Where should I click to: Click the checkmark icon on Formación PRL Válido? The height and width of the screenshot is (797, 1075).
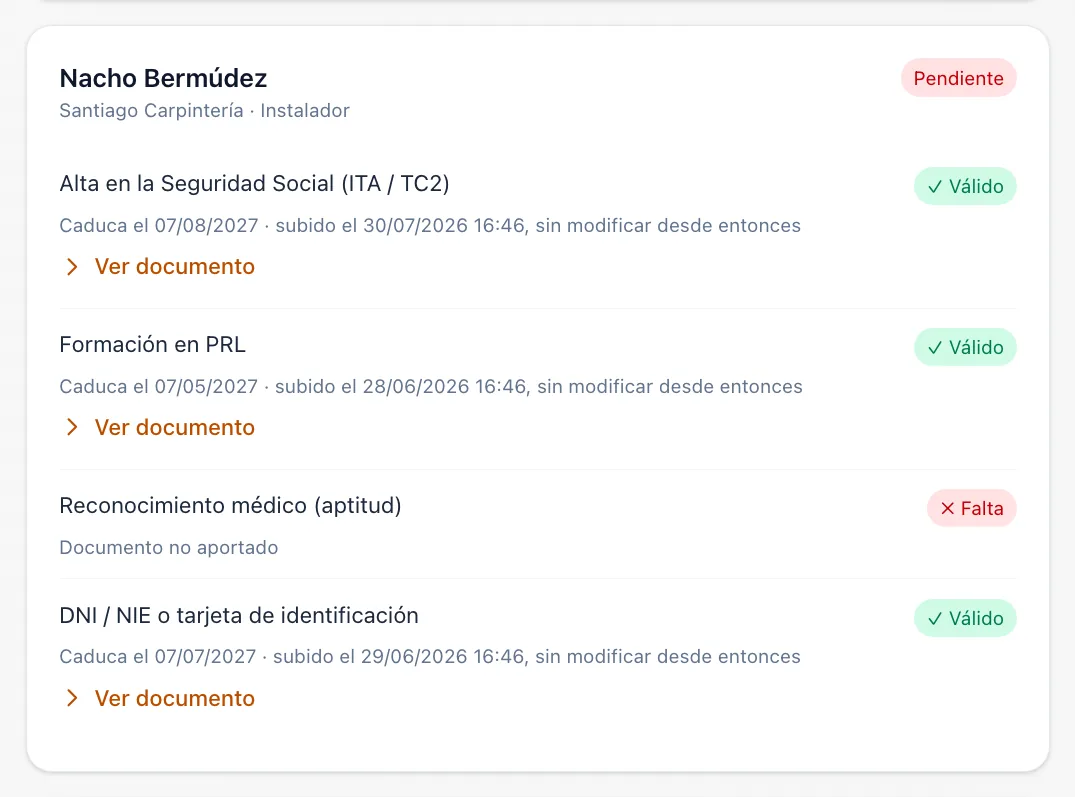934,348
